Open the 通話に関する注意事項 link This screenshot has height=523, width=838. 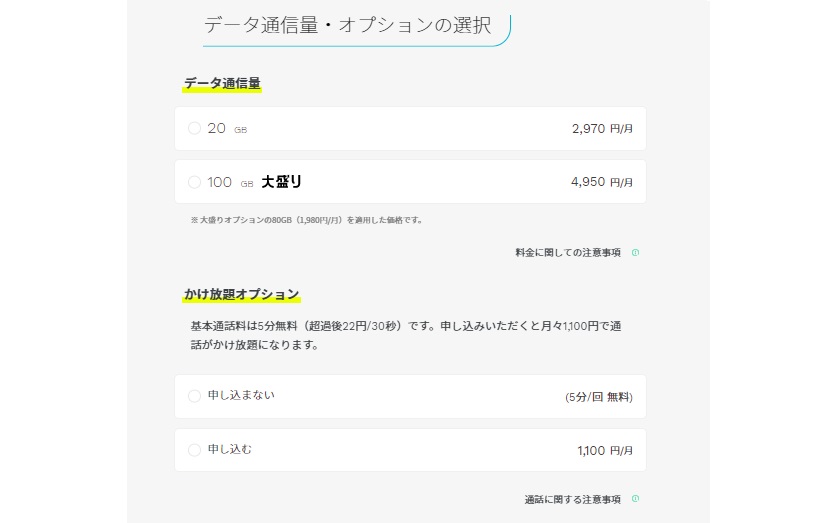572,499
